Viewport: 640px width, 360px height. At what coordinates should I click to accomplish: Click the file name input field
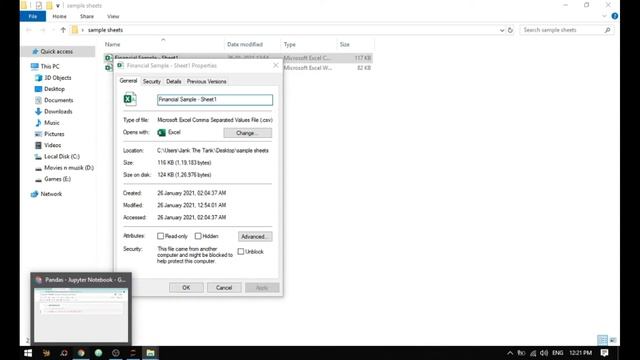215,100
